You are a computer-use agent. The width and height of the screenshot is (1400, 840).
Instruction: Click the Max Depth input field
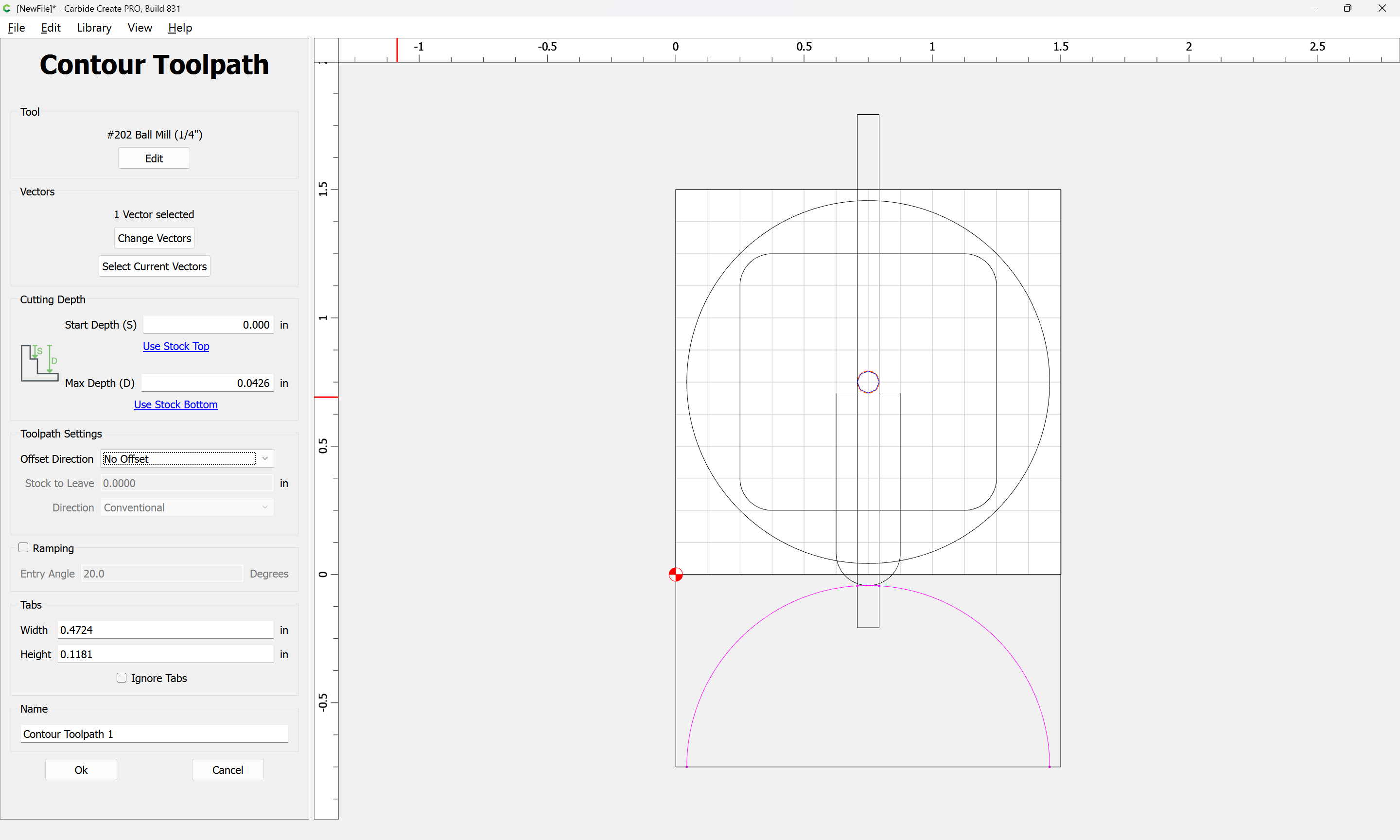[x=207, y=383]
